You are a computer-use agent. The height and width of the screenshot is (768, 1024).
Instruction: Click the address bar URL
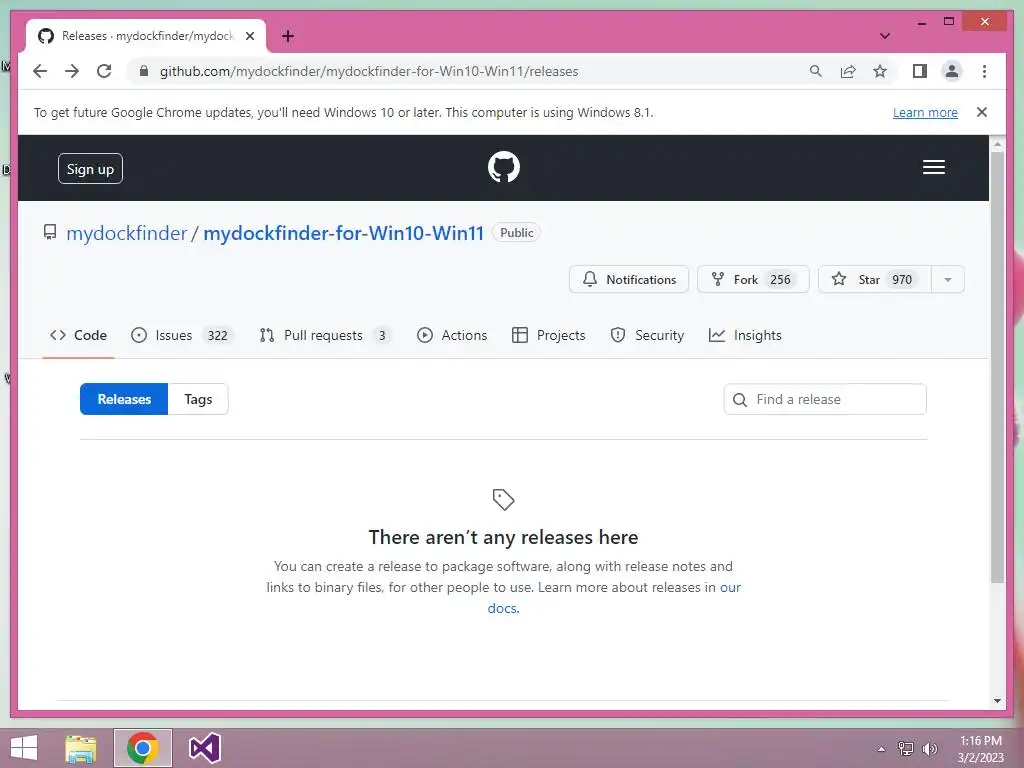[369, 71]
